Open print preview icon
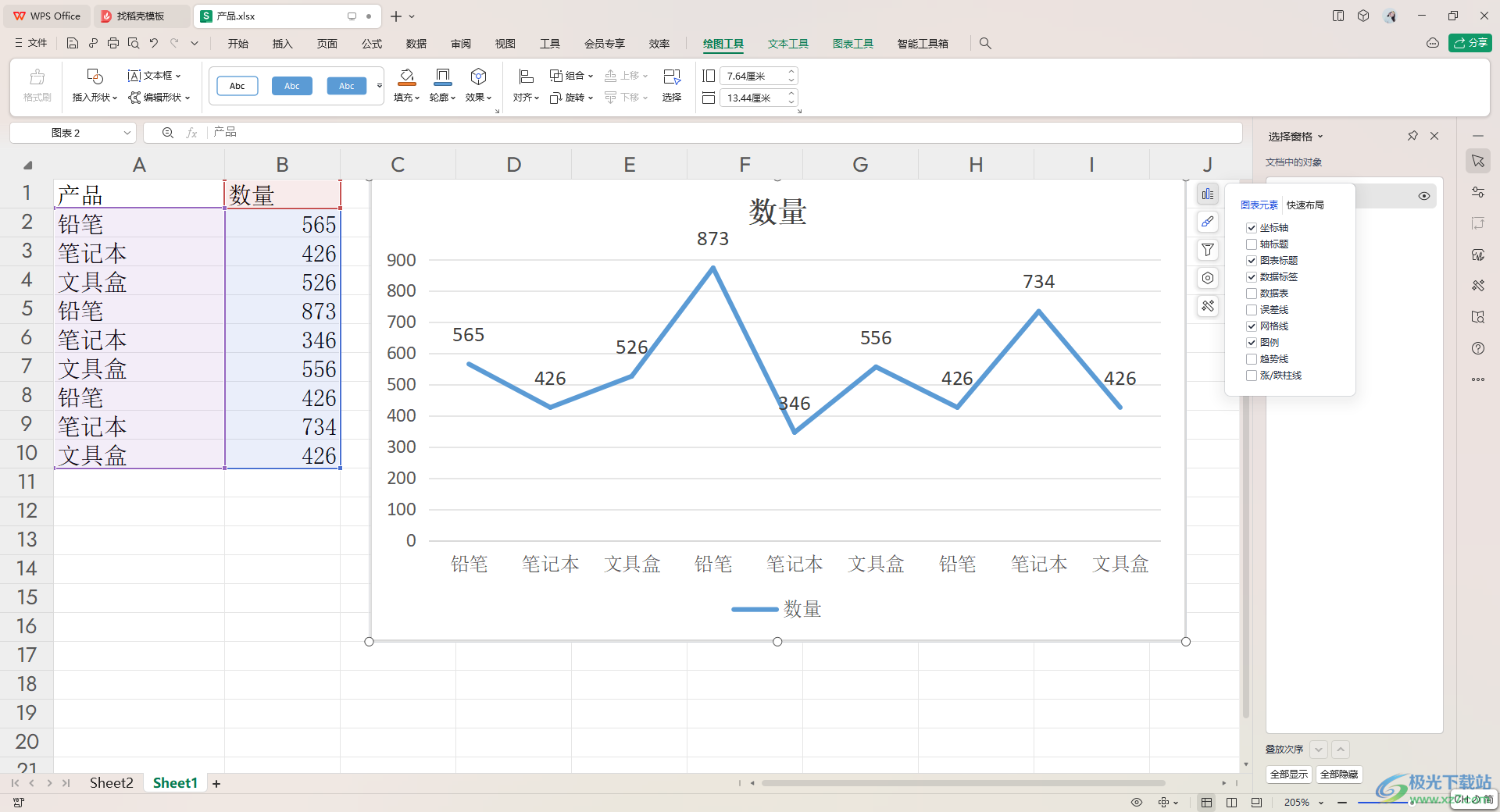This screenshot has width=1500, height=812. [134, 44]
